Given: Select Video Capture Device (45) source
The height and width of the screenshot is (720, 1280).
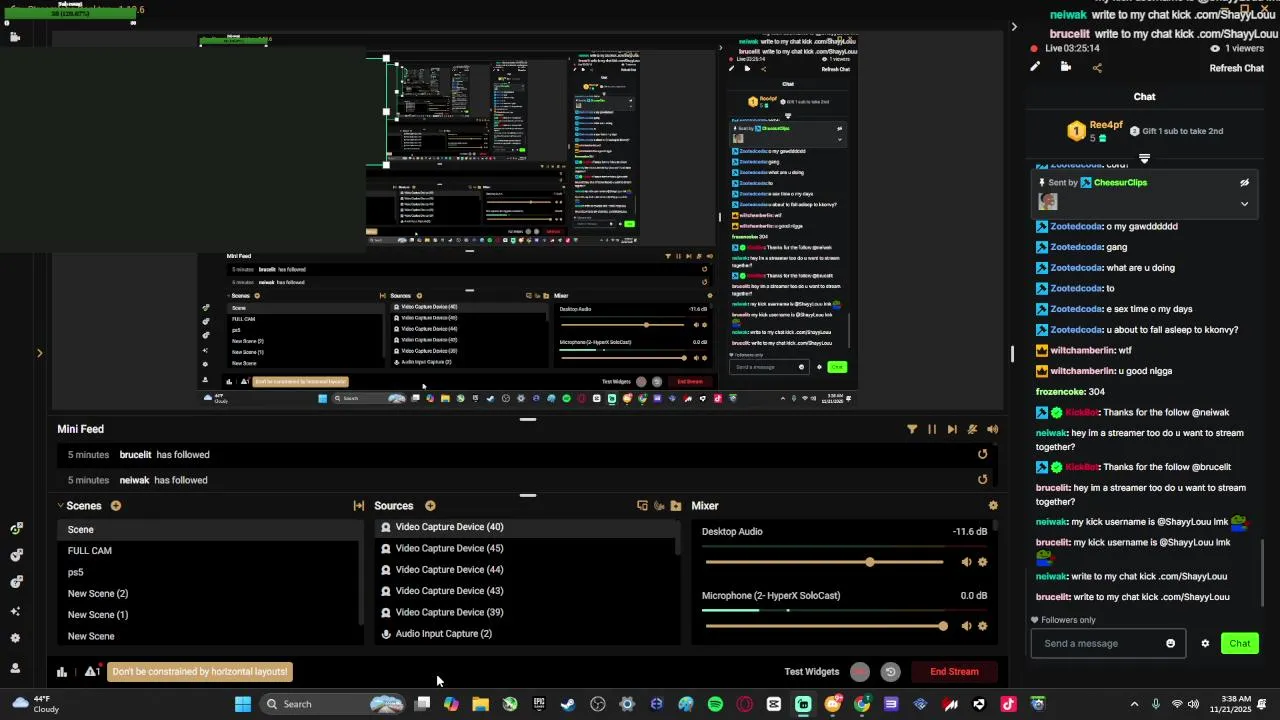Looking at the screenshot, I should [x=526, y=548].
